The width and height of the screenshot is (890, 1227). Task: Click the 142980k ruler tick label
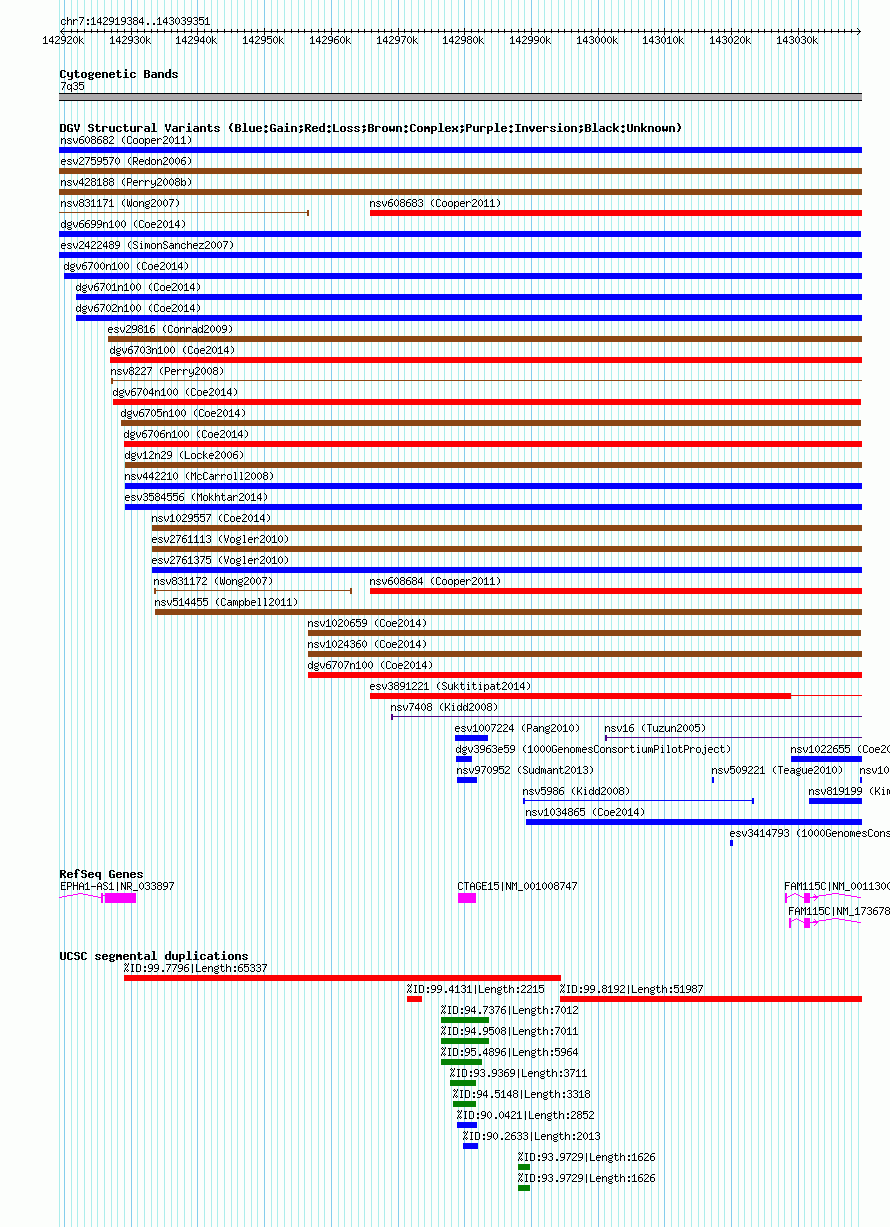coord(463,41)
